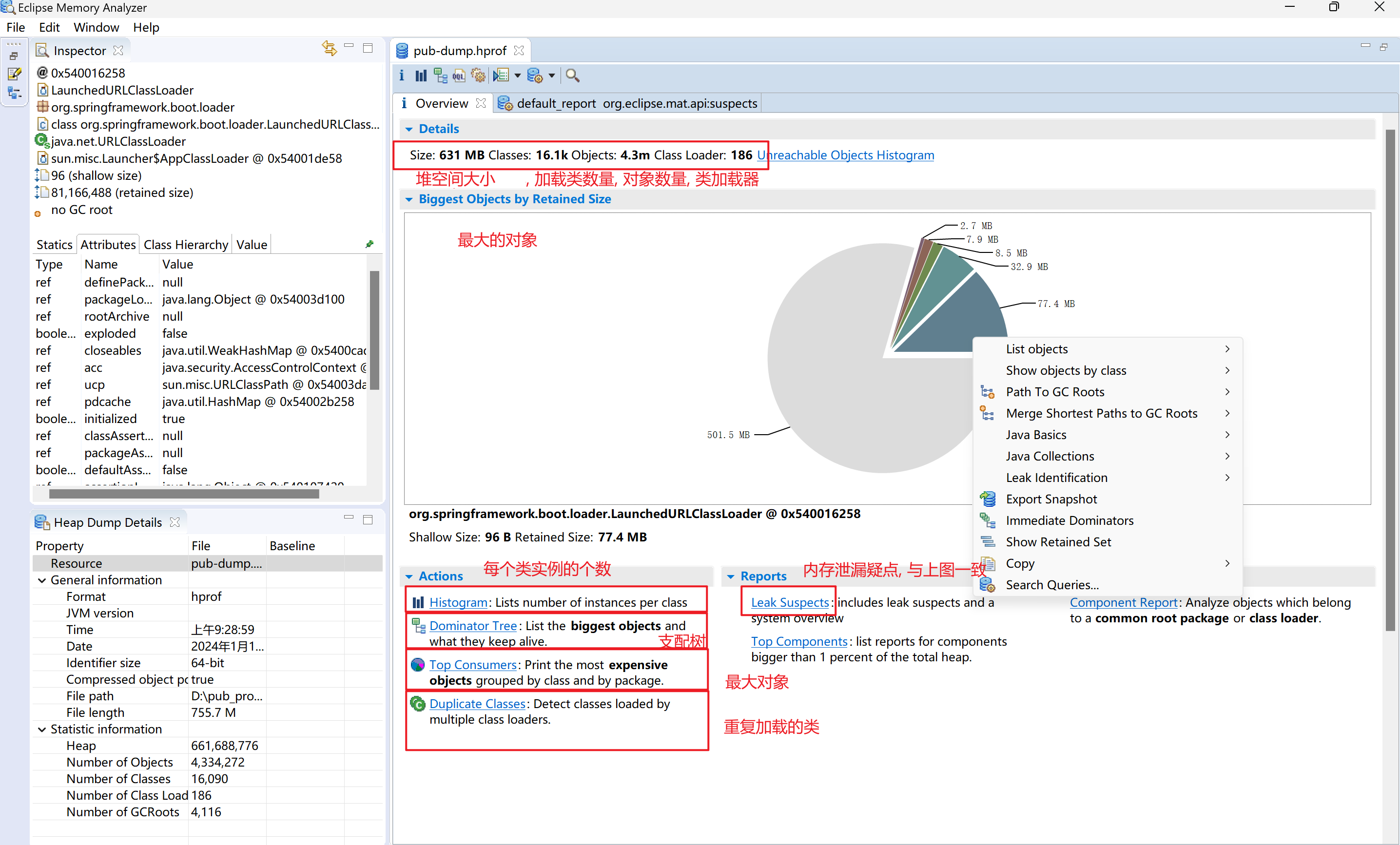This screenshot has height=845, width=1400.
Task: Open the Component Report link
Action: (1123, 602)
